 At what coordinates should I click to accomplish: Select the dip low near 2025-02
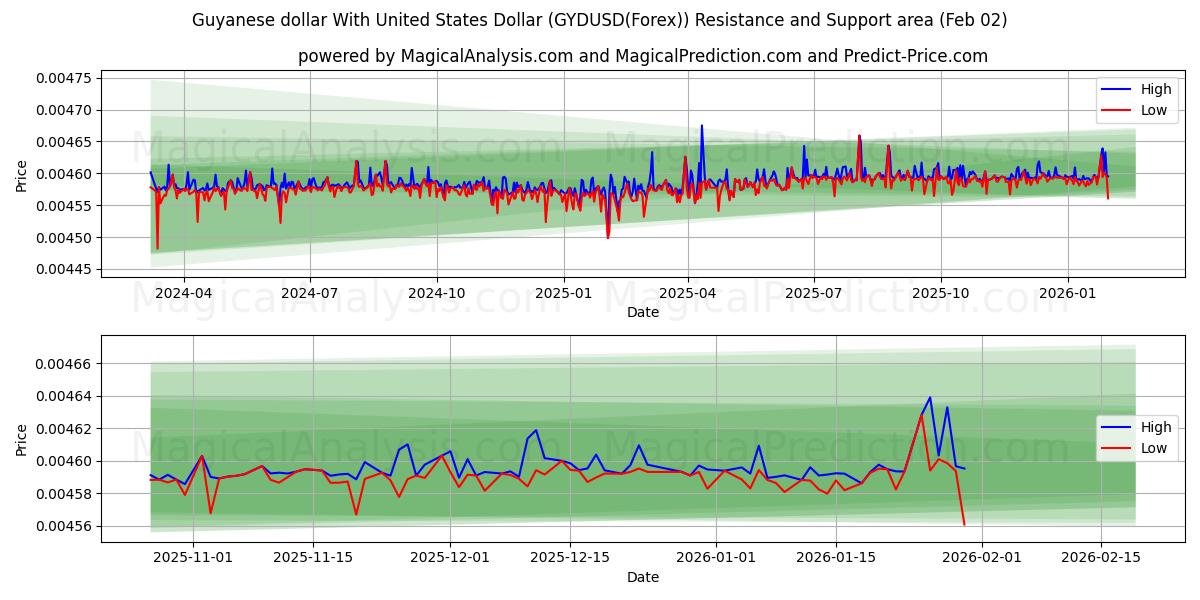click(x=608, y=237)
